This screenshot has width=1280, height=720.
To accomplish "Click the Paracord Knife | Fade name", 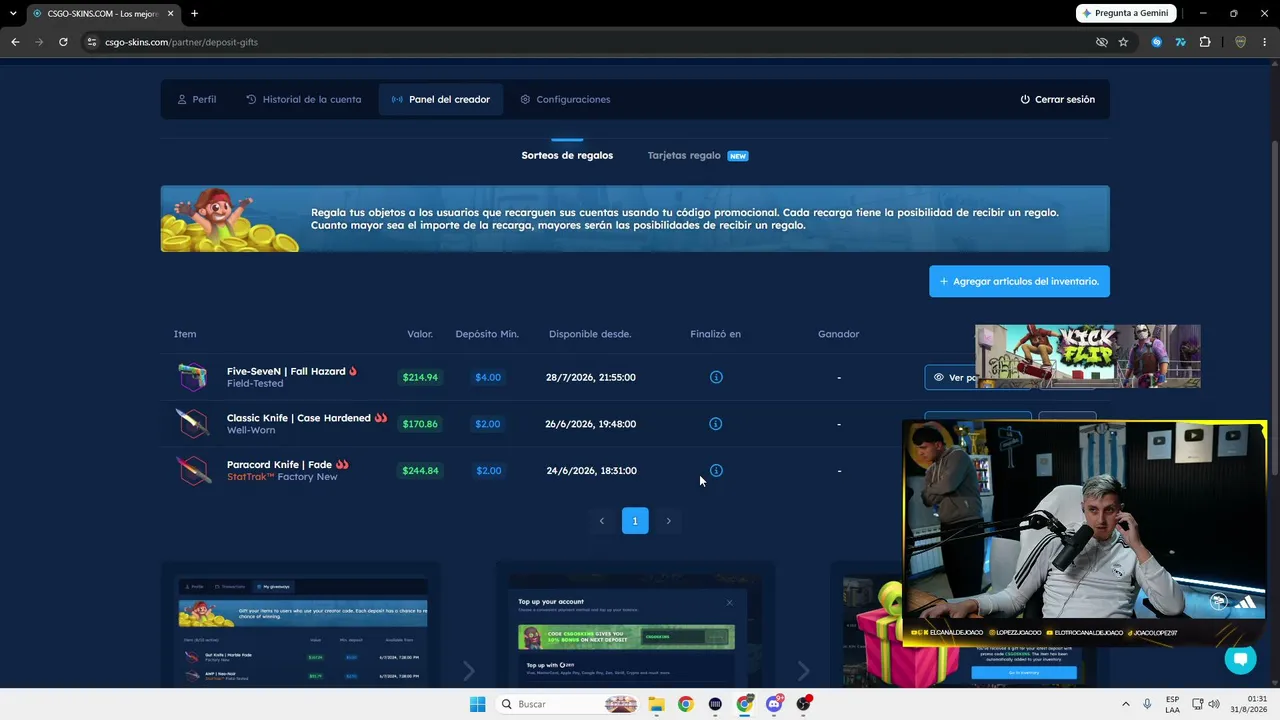I will pyautogui.click(x=279, y=465).
